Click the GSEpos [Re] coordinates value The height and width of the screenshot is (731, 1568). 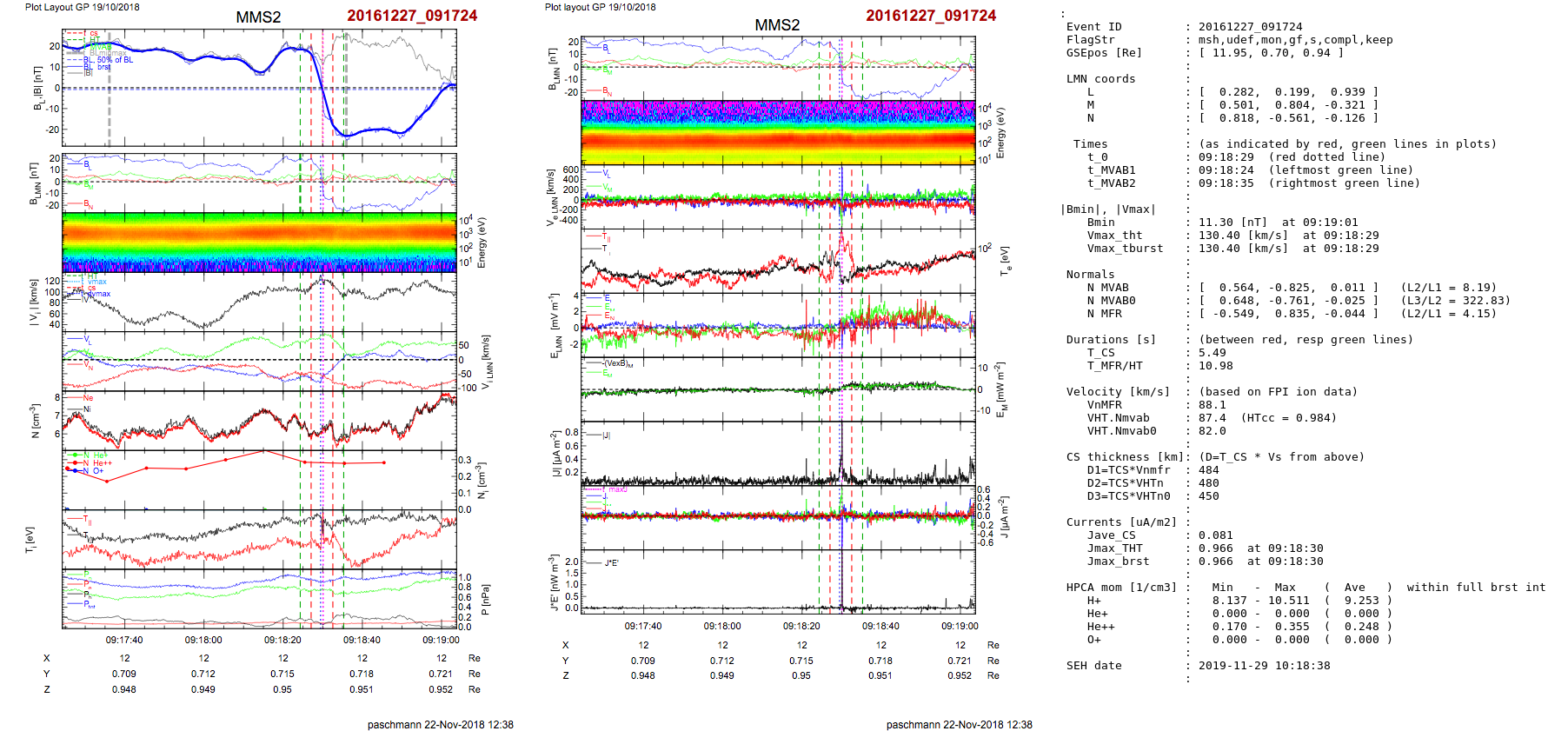point(1271,53)
